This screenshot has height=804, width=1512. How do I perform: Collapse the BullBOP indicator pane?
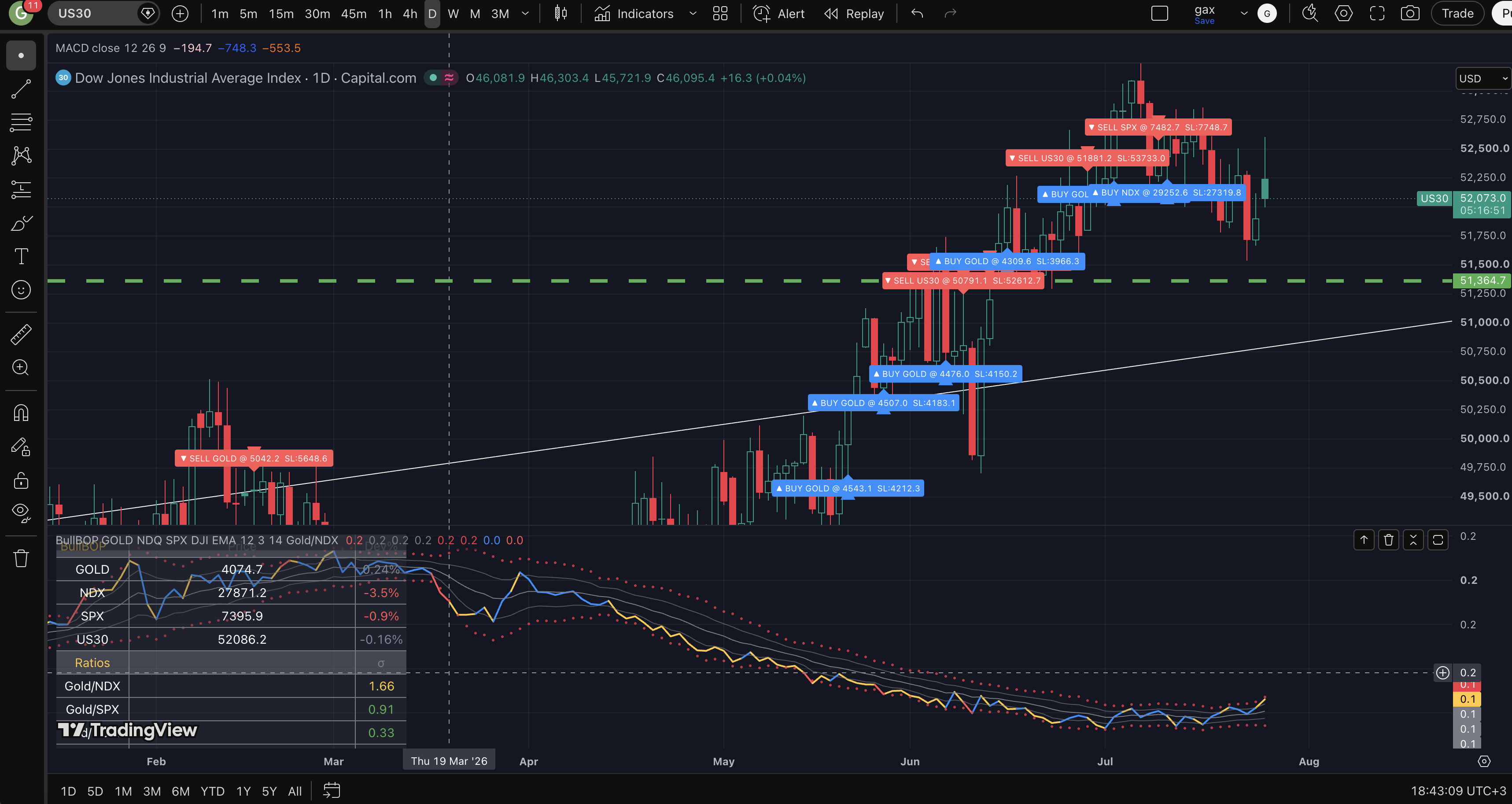coord(1413,540)
